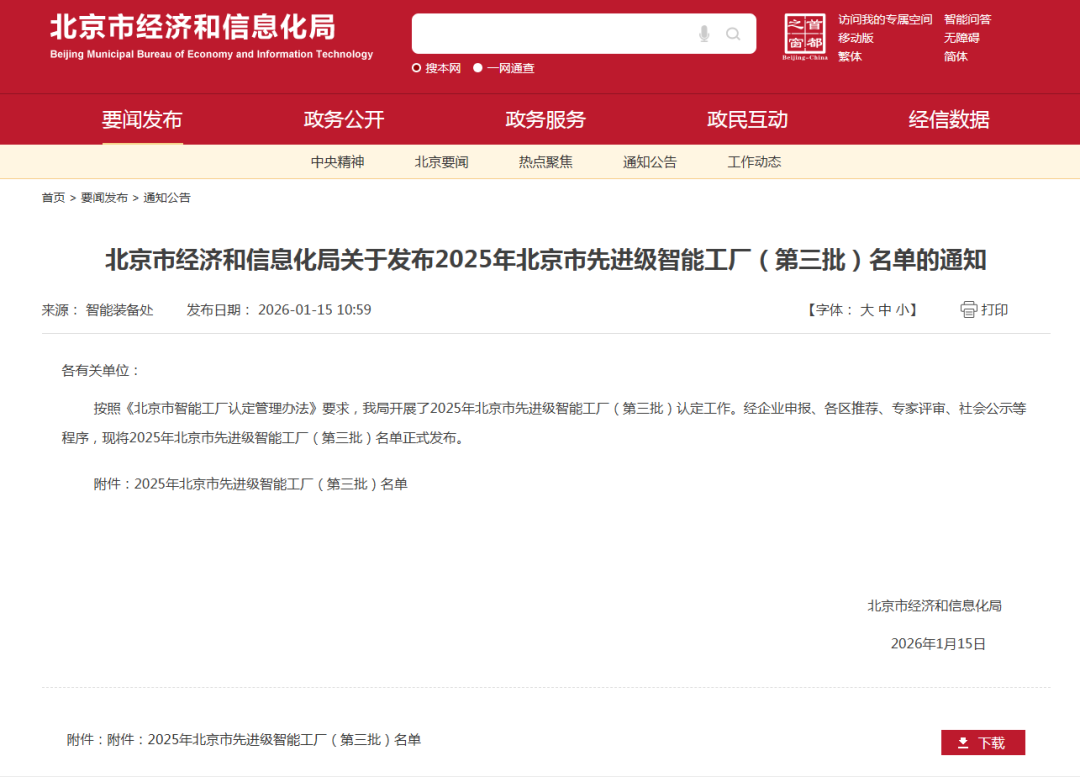Open the 政务公开 main tab
This screenshot has width=1080, height=777.
coord(344,120)
